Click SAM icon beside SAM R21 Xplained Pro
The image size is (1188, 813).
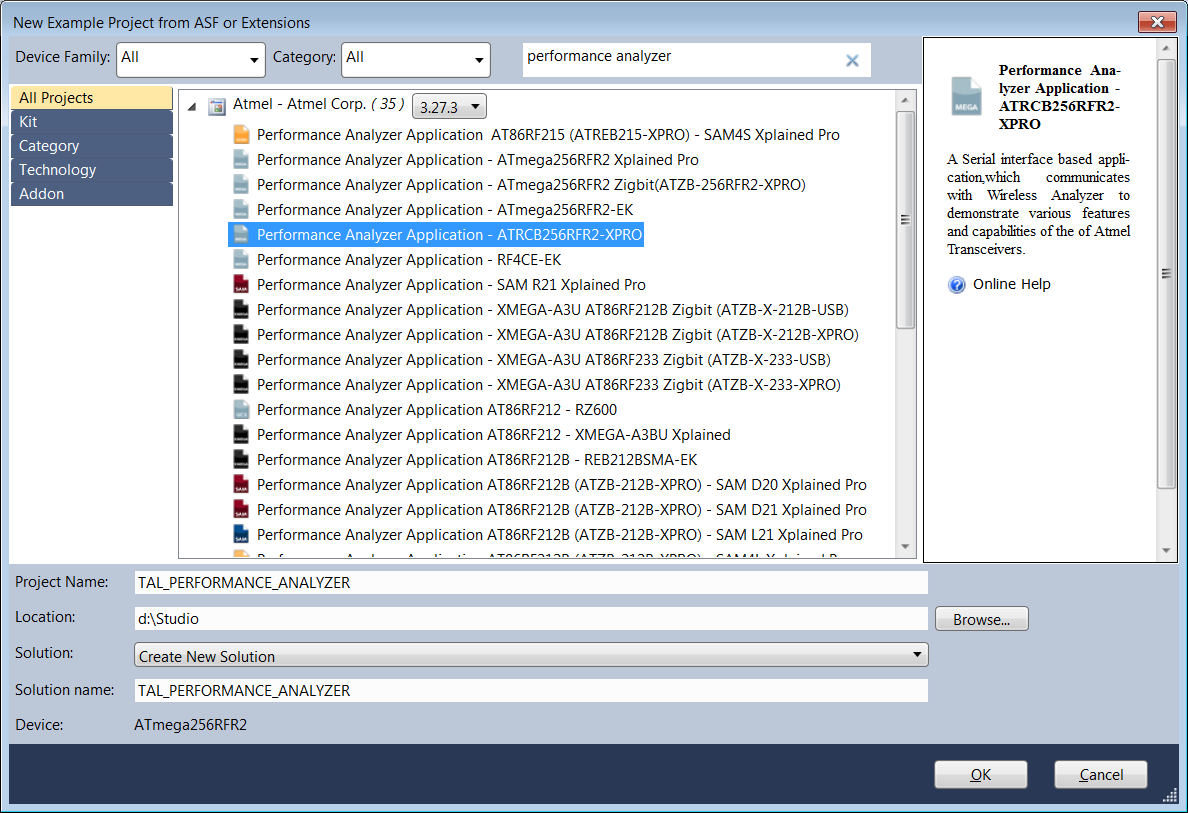point(241,285)
